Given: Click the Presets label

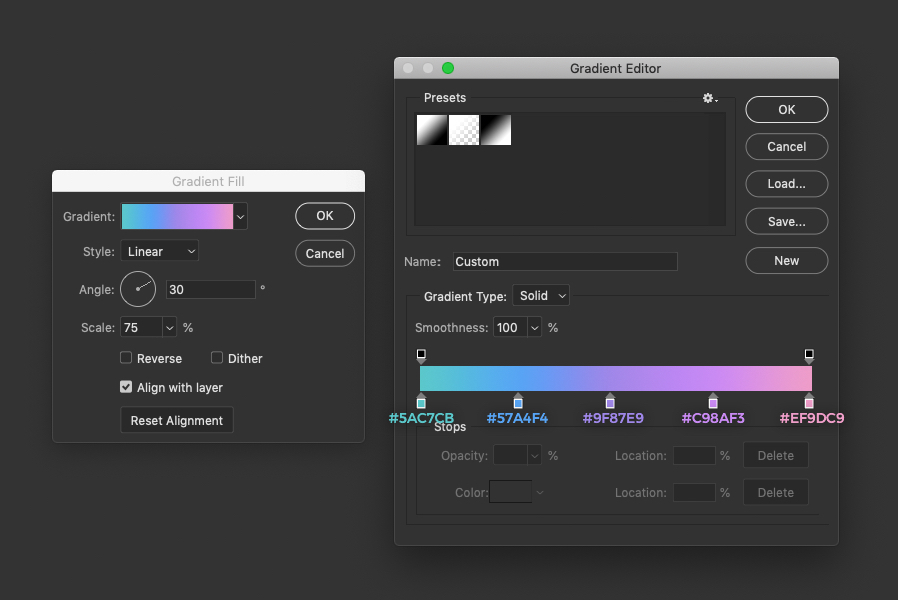Looking at the screenshot, I should point(445,98).
